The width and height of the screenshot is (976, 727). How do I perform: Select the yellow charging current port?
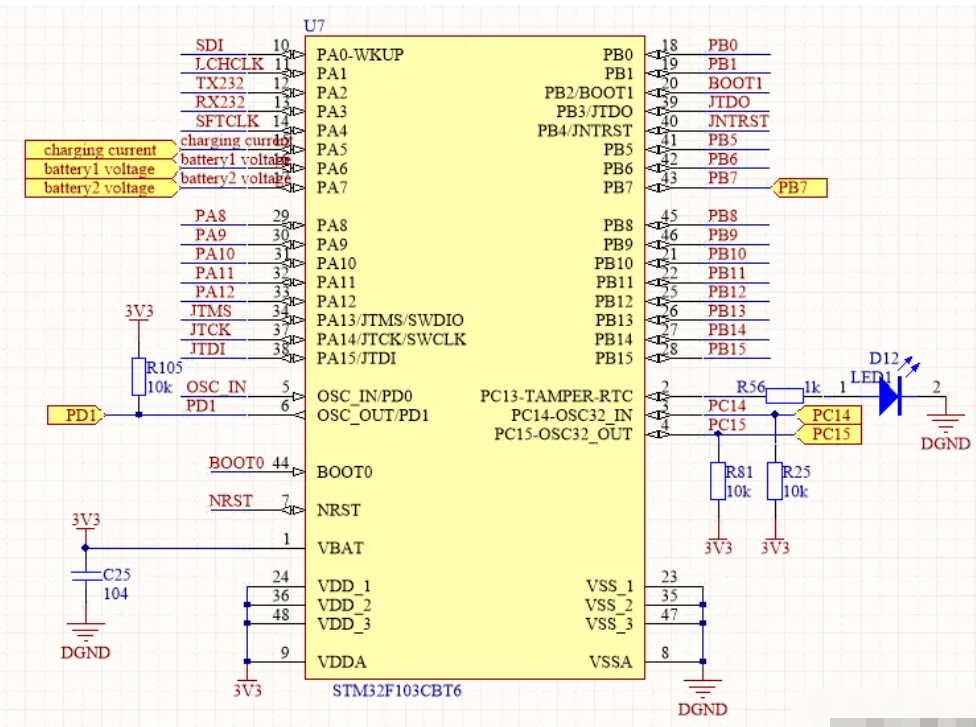point(101,150)
